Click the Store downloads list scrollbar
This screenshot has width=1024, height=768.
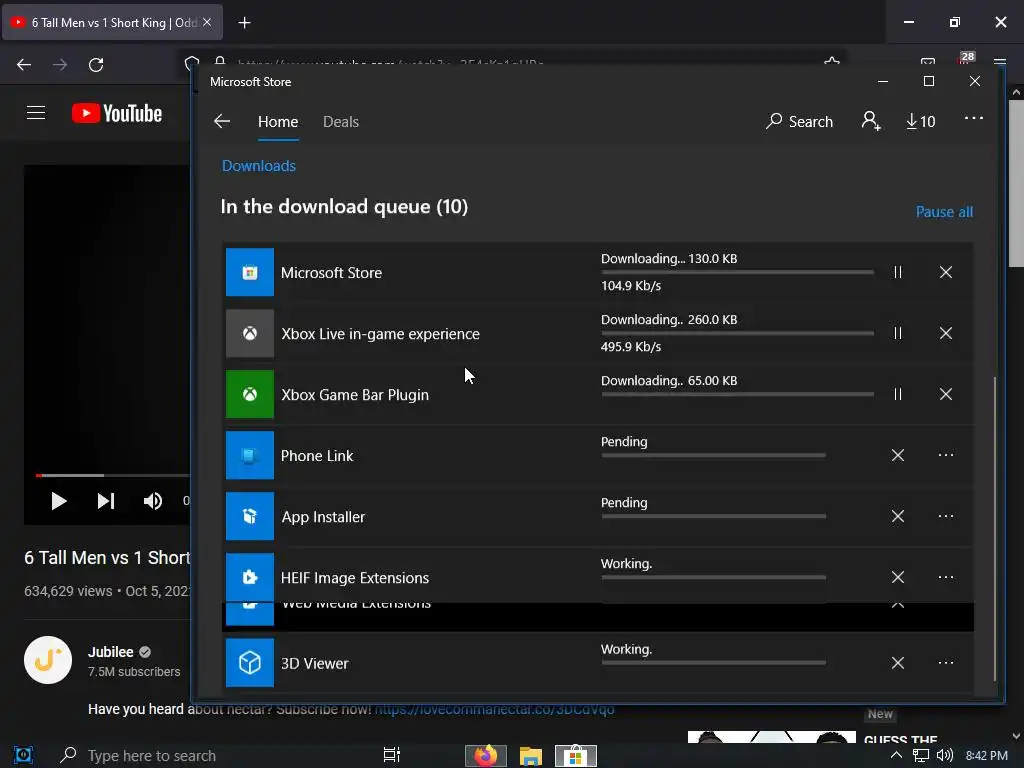point(995,529)
